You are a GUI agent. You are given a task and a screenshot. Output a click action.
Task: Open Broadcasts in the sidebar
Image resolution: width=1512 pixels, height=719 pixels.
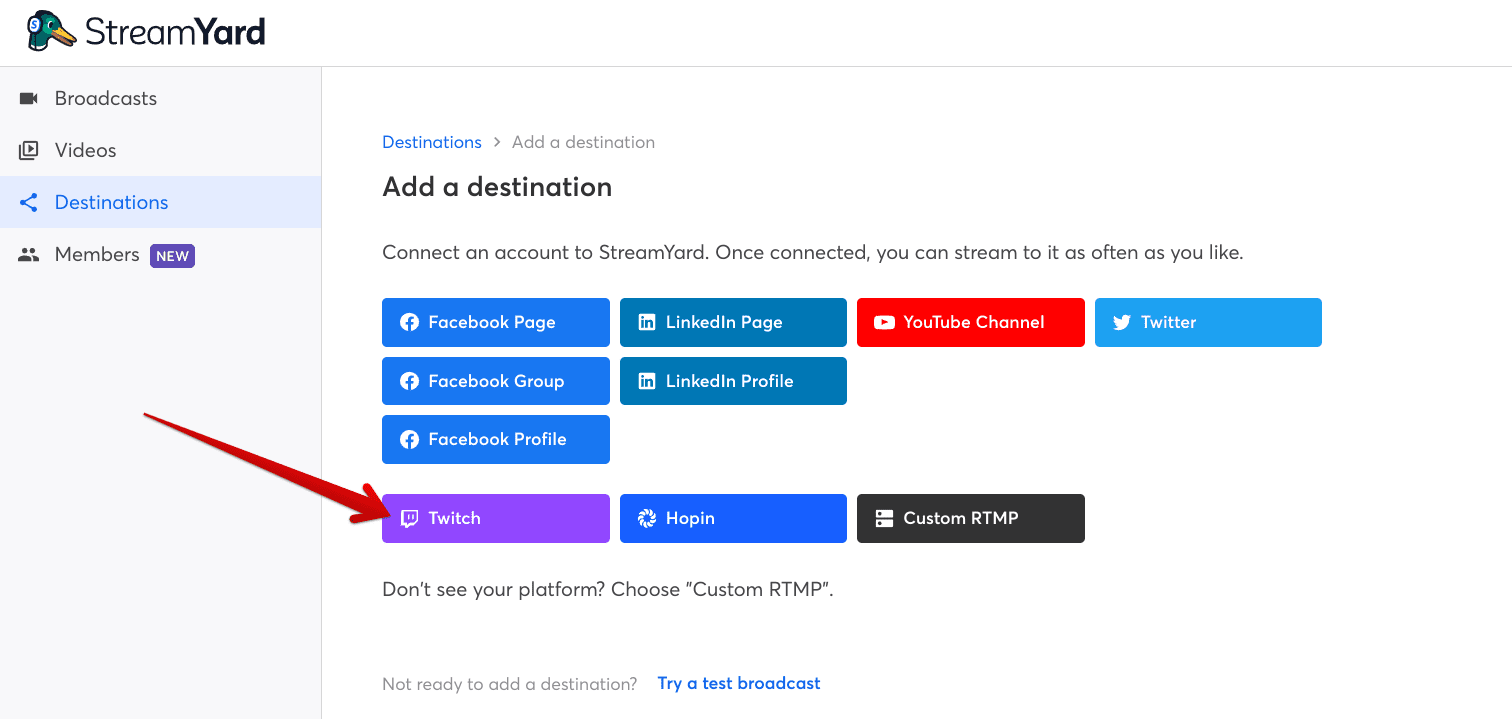point(160,98)
